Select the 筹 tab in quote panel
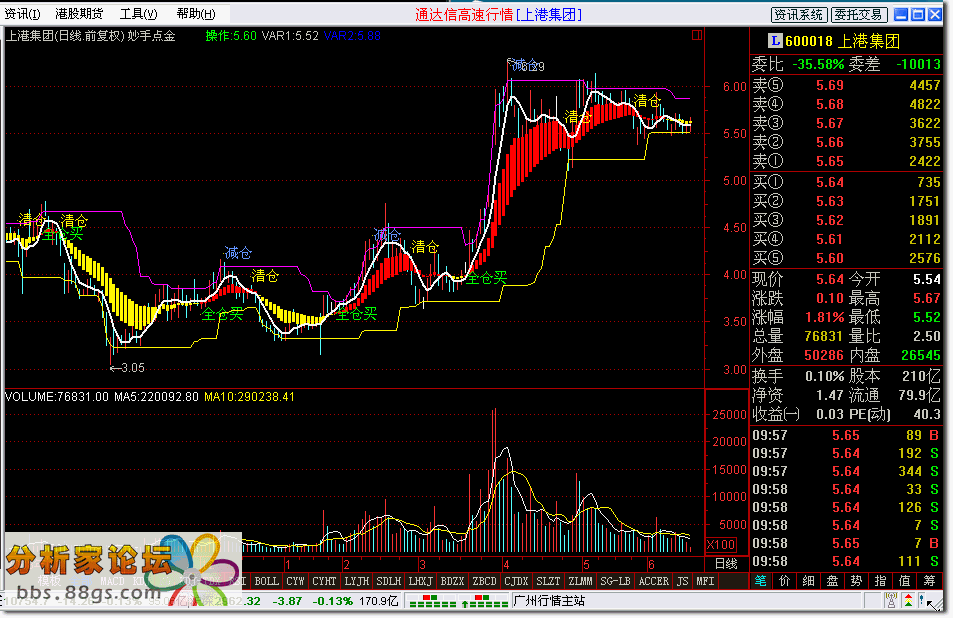 929,581
